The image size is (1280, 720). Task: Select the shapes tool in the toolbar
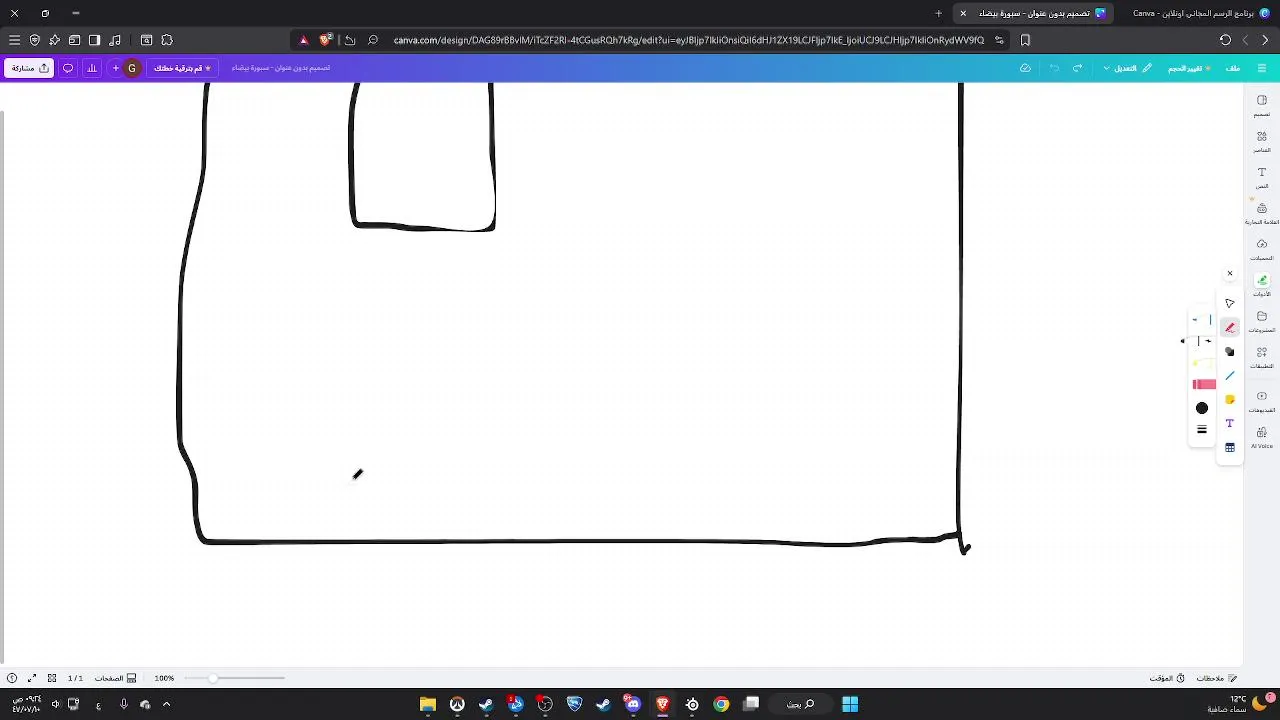point(1230,351)
